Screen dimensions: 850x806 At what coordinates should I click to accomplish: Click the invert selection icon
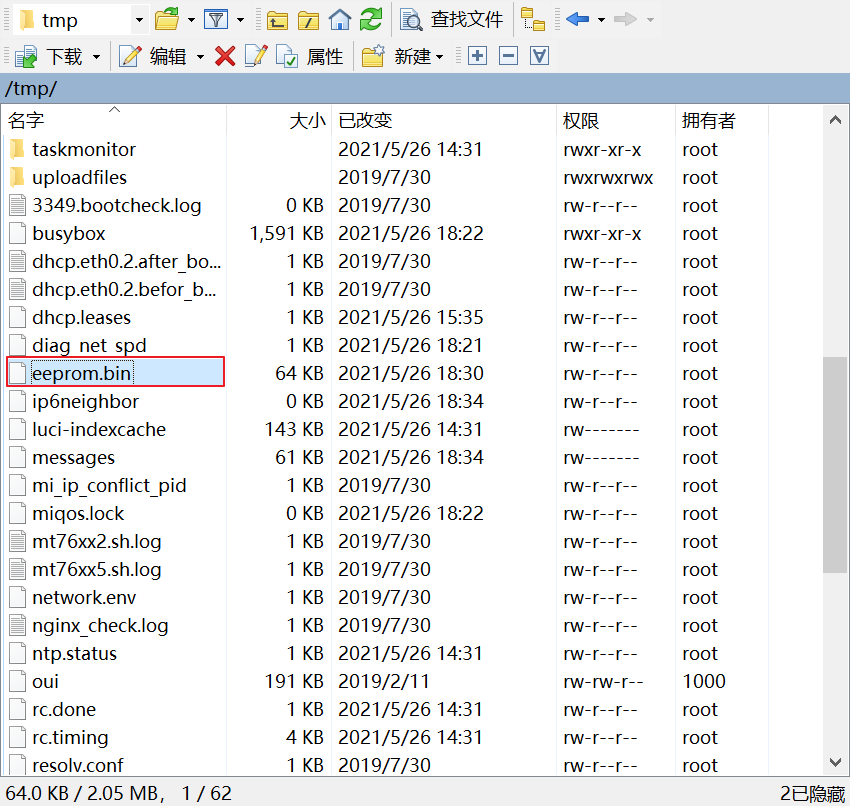(x=539, y=56)
